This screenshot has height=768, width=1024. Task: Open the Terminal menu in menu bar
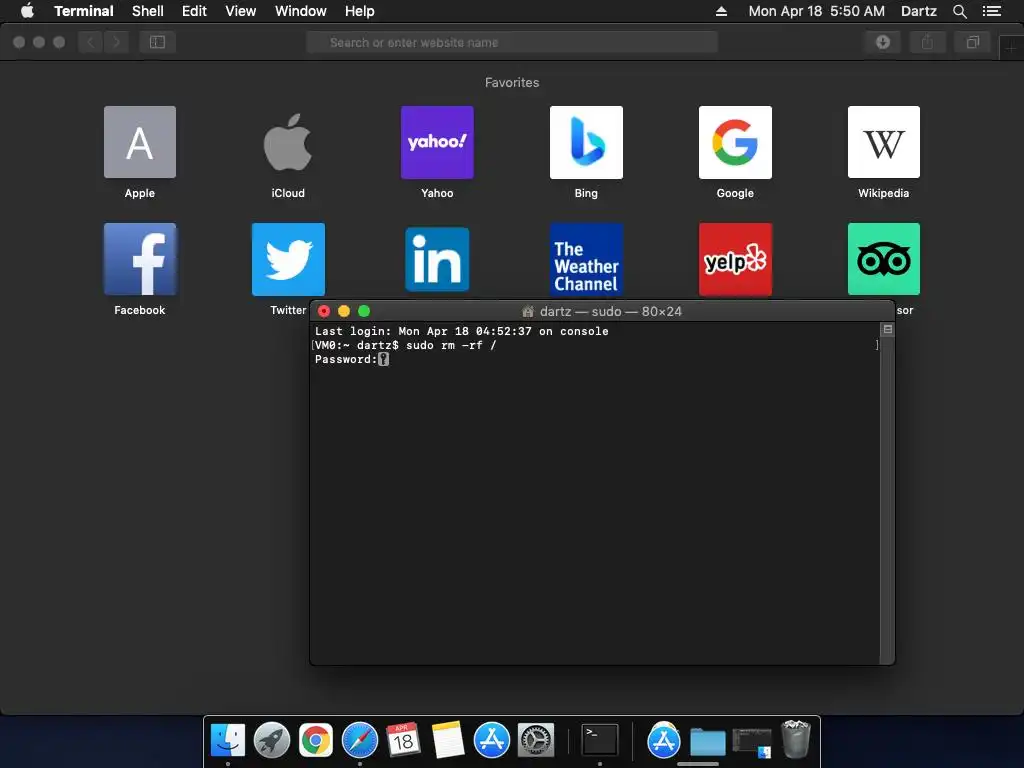coord(84,11)
